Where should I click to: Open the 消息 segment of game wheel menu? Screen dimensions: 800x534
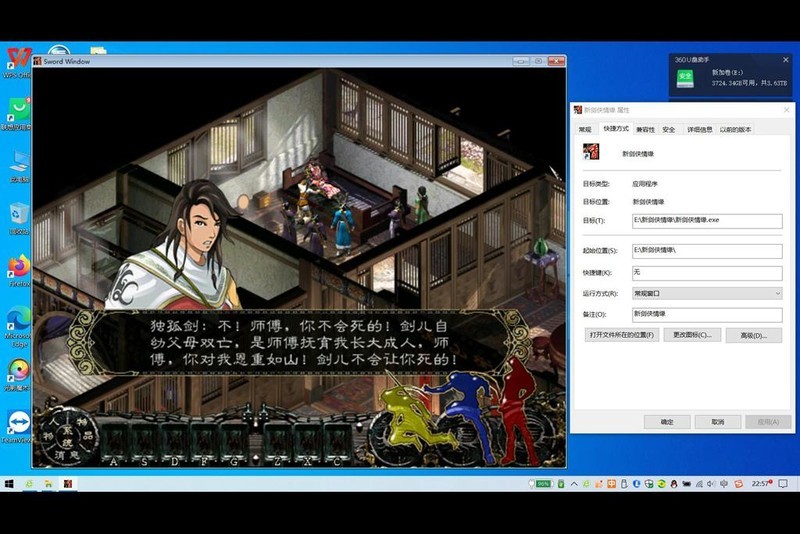click(65, 454)
